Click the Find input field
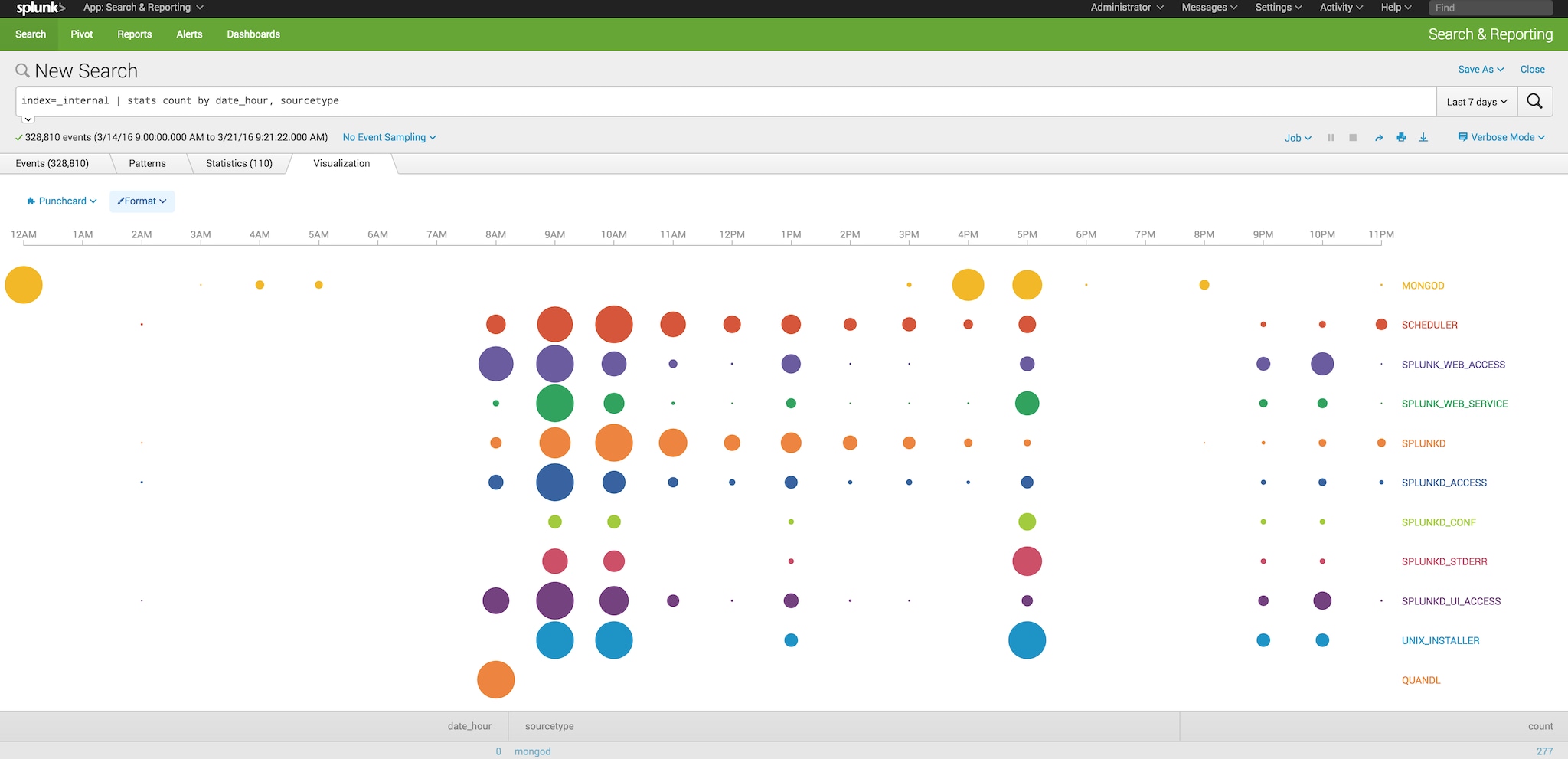The image size is (1568, 759). [x=1490, y=8]
